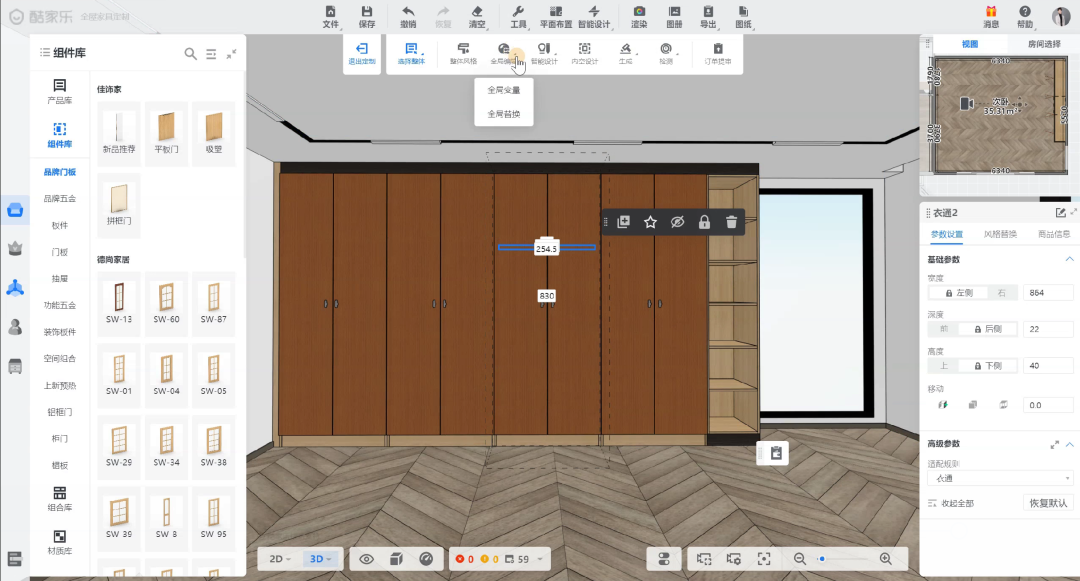Click 收起全部 collapse all
The width and height of the screenshot is (1080, 581).
951,503
